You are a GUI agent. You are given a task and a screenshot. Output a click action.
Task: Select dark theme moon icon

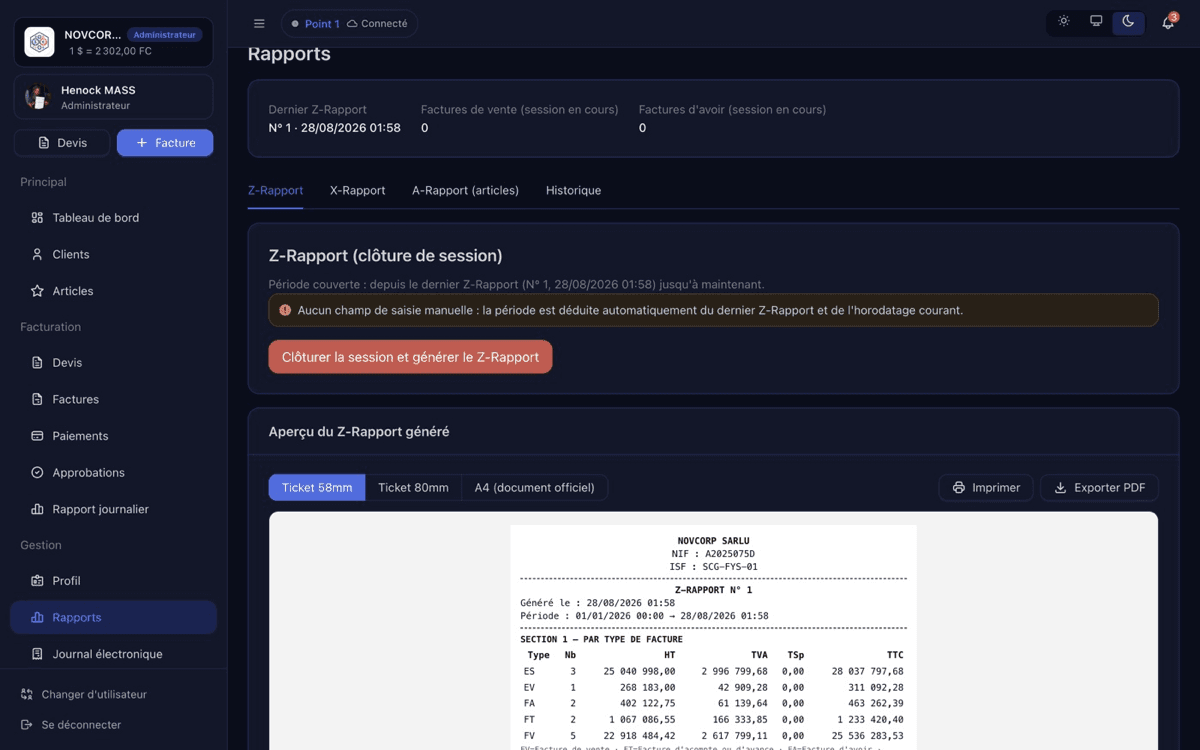[1128, 22]
